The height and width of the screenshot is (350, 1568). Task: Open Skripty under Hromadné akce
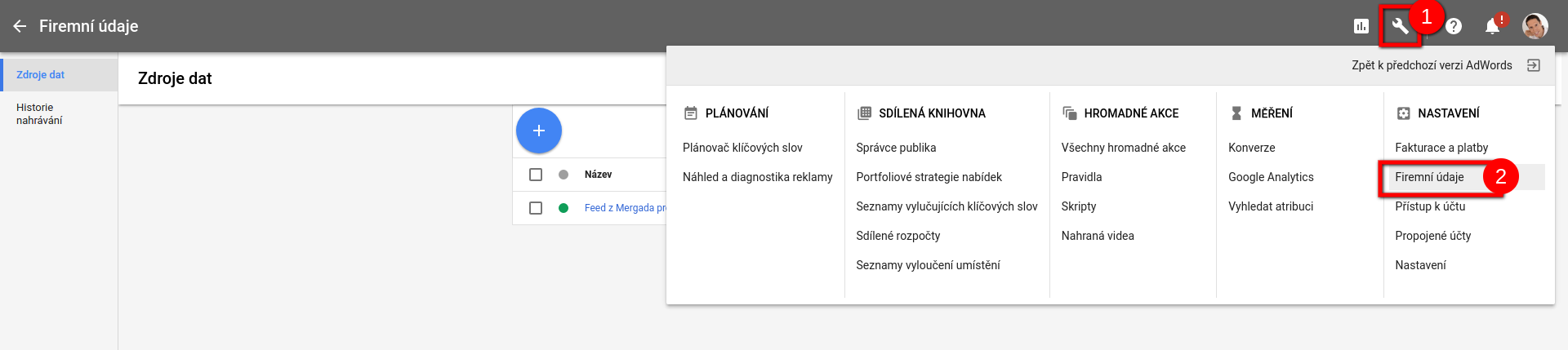[1079, 206]
